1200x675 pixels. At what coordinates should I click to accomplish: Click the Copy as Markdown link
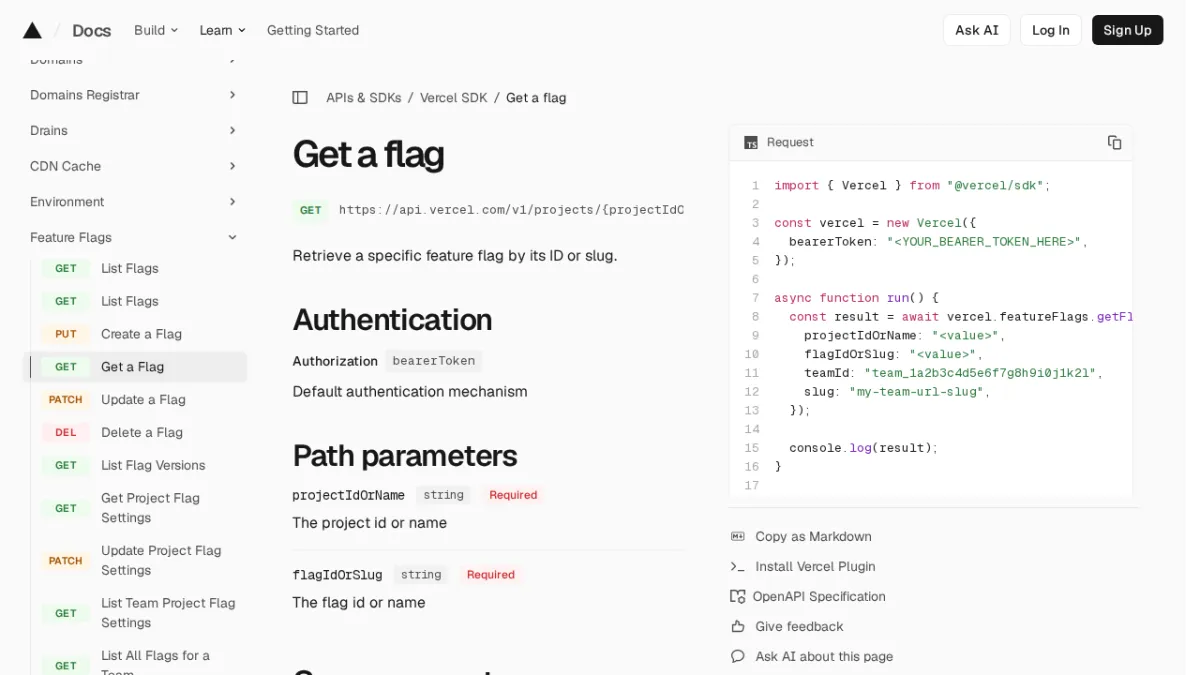813,536
